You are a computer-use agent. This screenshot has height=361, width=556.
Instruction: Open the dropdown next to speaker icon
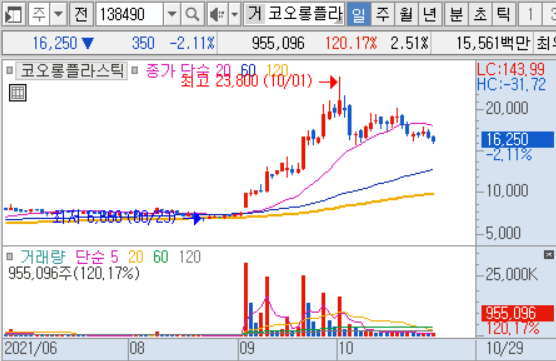[x=234, y=14]
